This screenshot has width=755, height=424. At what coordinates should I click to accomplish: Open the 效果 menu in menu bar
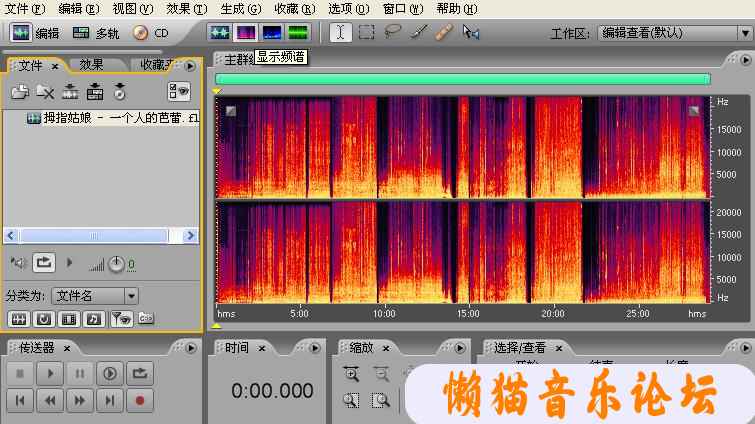pos(187,9)
